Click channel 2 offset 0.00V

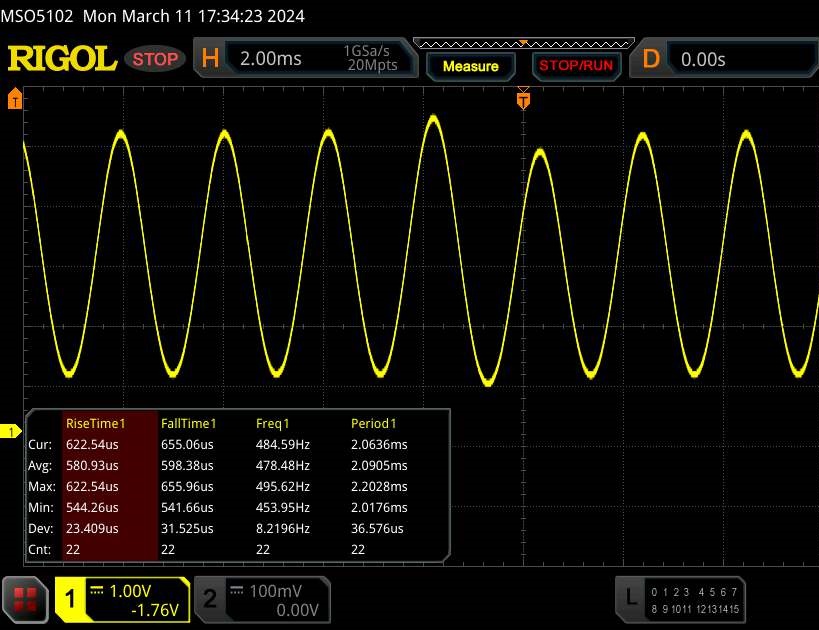[297, 610]
